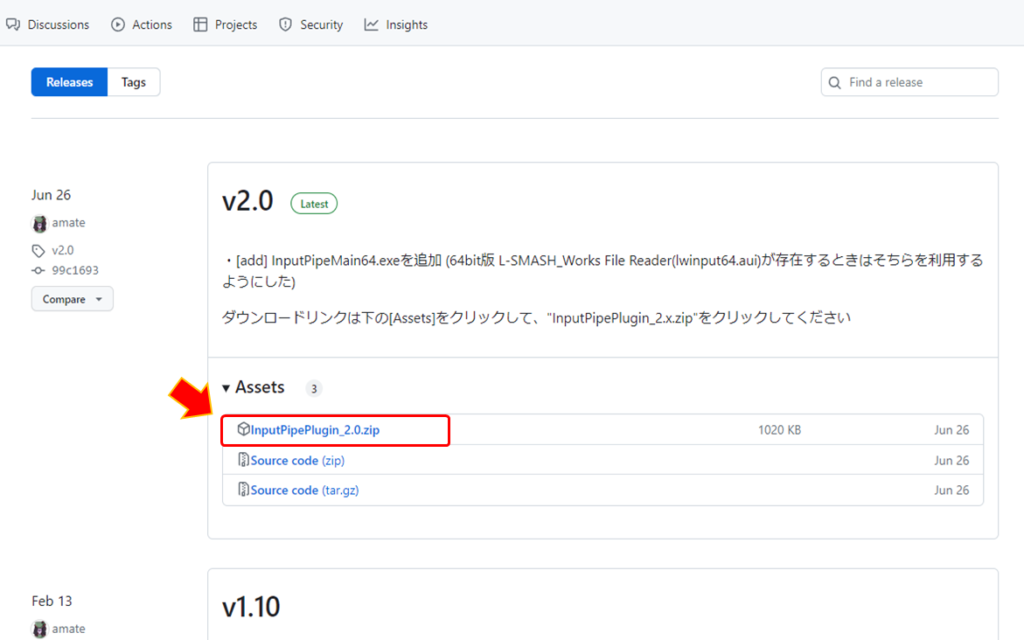
Task: Click the magnifier icon in the release search box
Action: 835,82
